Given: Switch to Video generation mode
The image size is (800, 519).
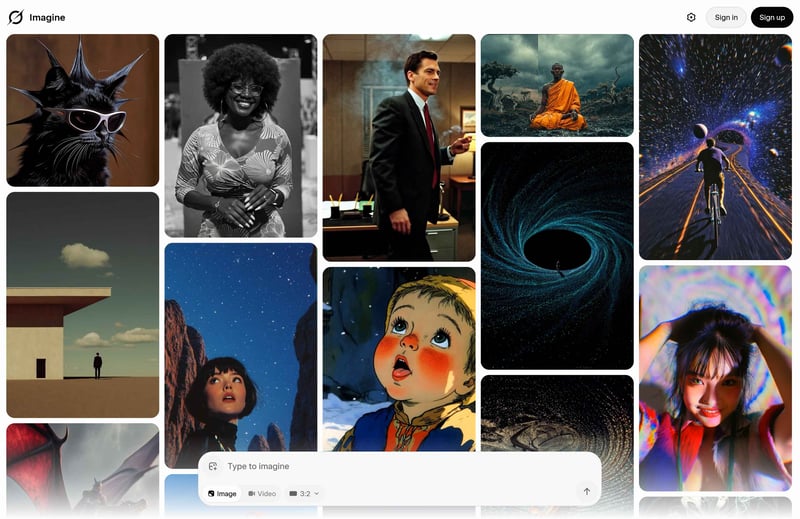Looking at the screenshot, I should pos(262,493).
